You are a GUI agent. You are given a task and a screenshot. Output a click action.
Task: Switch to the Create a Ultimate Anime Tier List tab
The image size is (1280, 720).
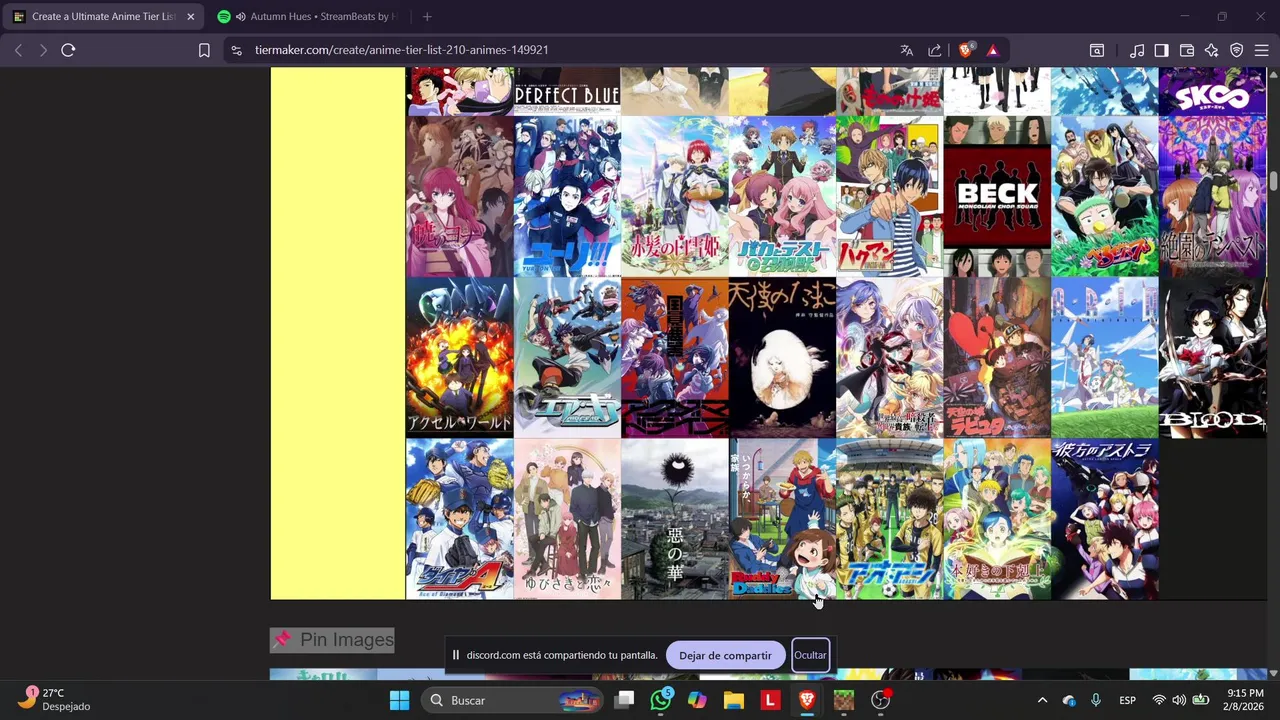click(104, 17)
